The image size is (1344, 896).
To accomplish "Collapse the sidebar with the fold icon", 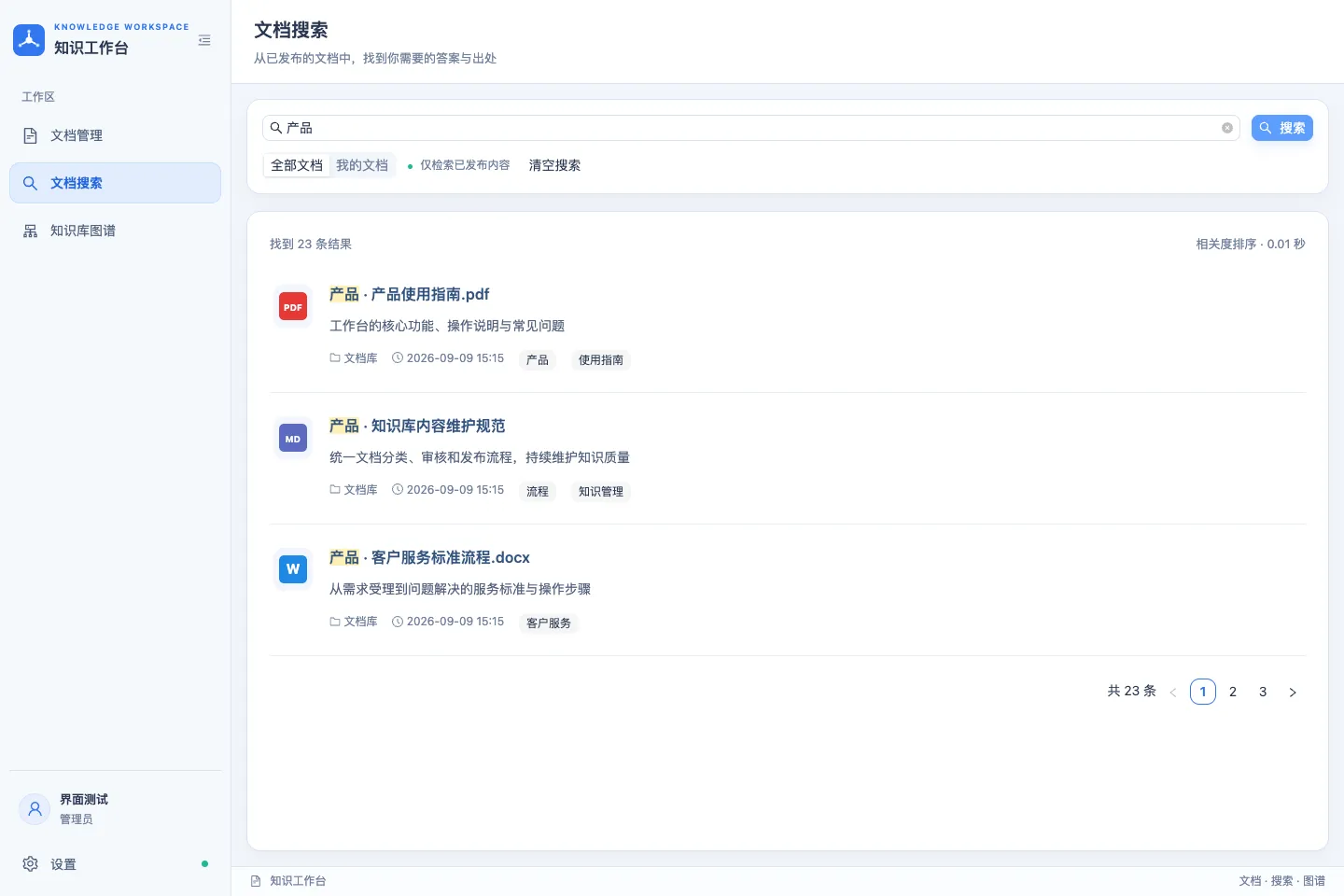I will (204, 40).
